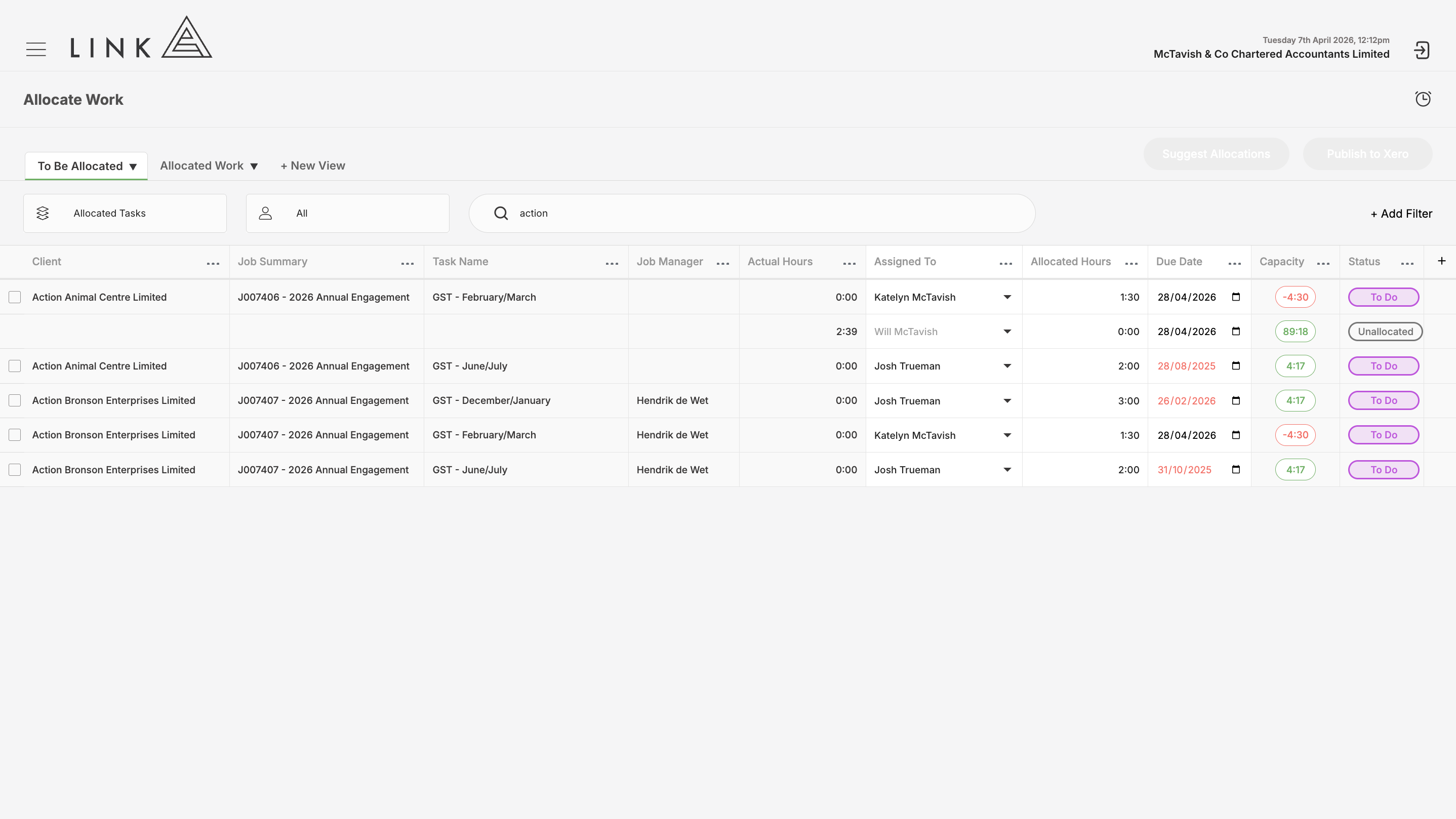Click Suggest Allocations button

pyautogui.click(x=1216, y=154)
